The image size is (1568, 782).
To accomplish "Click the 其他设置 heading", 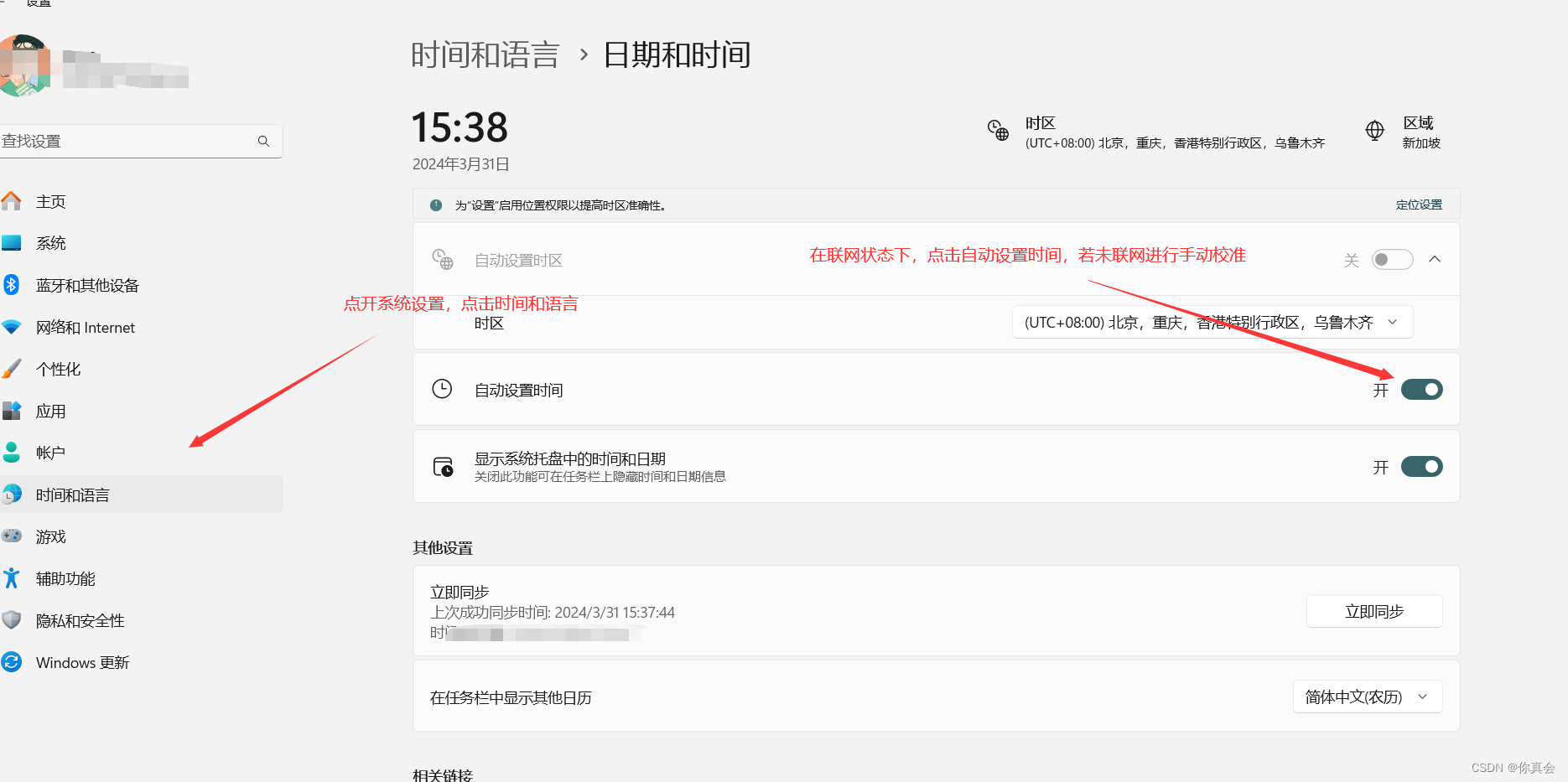I will (x=443, y=548).
